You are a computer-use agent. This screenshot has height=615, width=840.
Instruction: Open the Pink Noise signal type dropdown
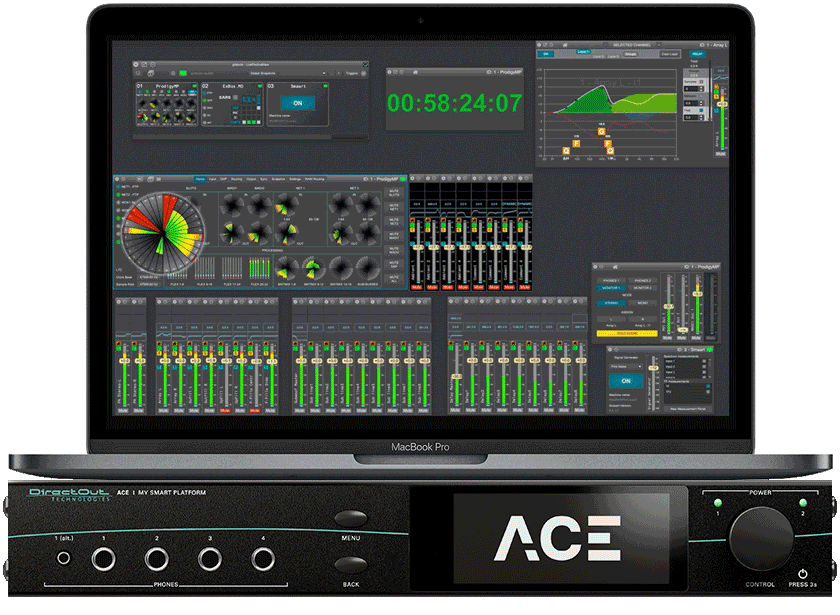click(626, 366)
